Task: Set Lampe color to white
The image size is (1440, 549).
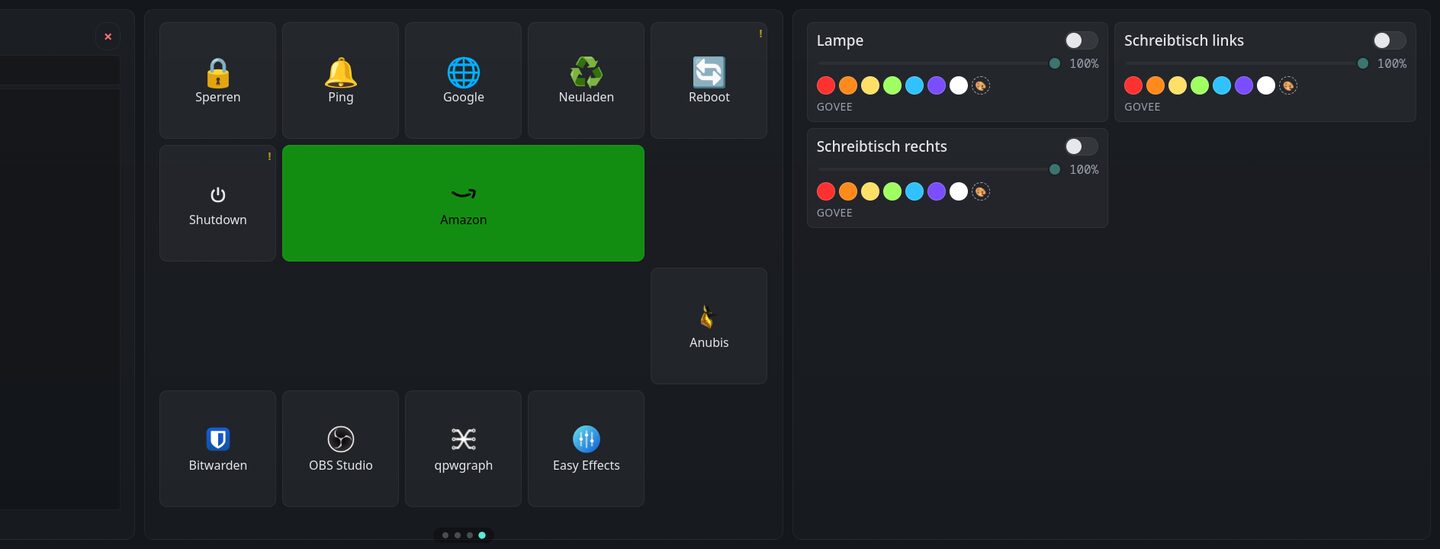Action: (x=958, y=86)
